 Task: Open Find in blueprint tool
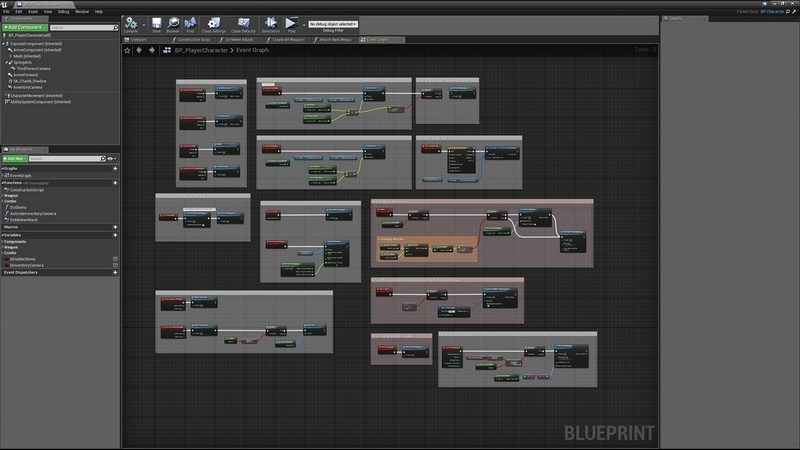click(x=192, y=24)
